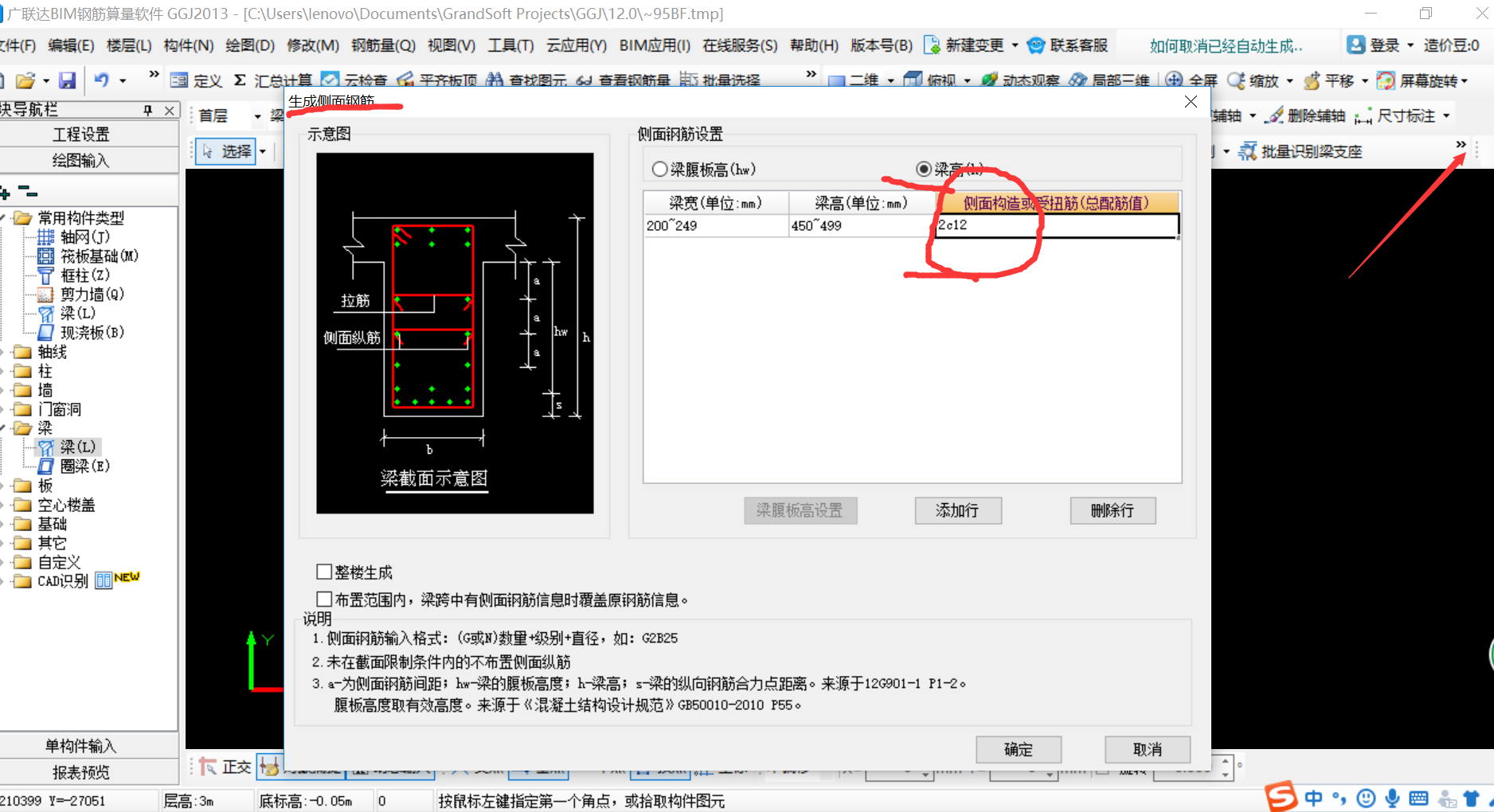Click the 局部三维 toolbar icon

[x=1078, y=80]
